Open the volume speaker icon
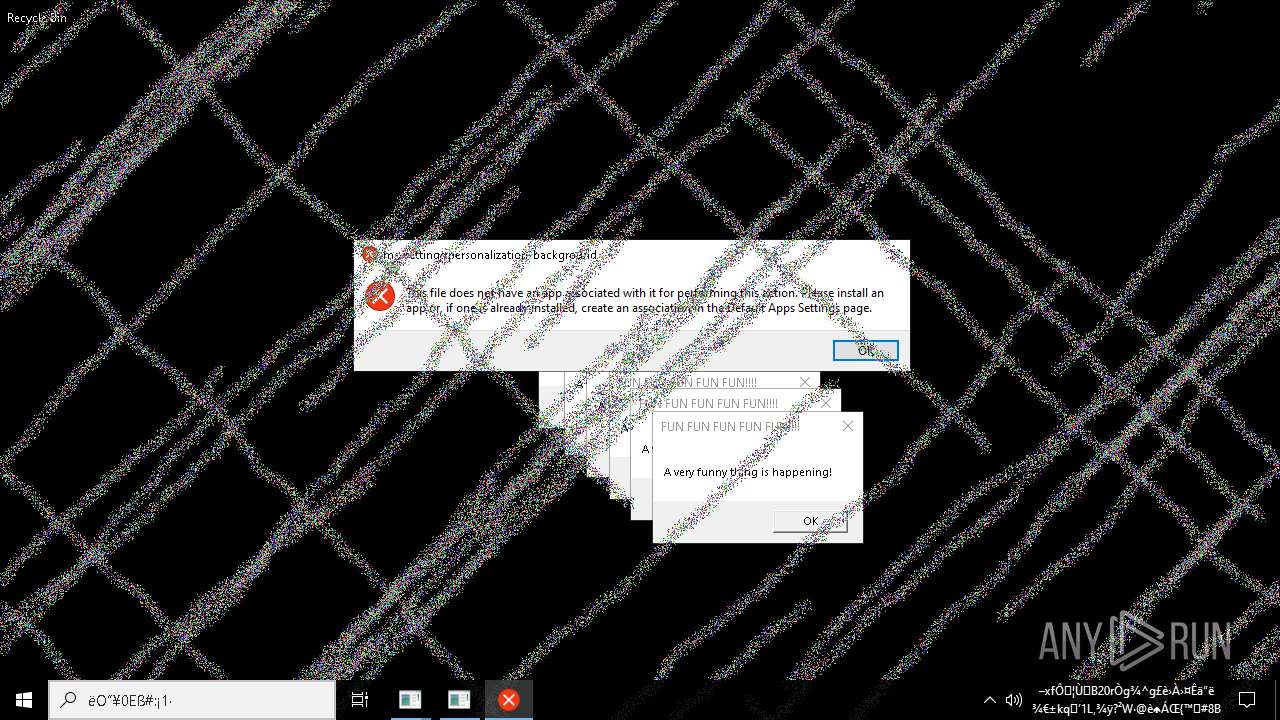Screen dimensions: 1280x720 coord(1013,700)
